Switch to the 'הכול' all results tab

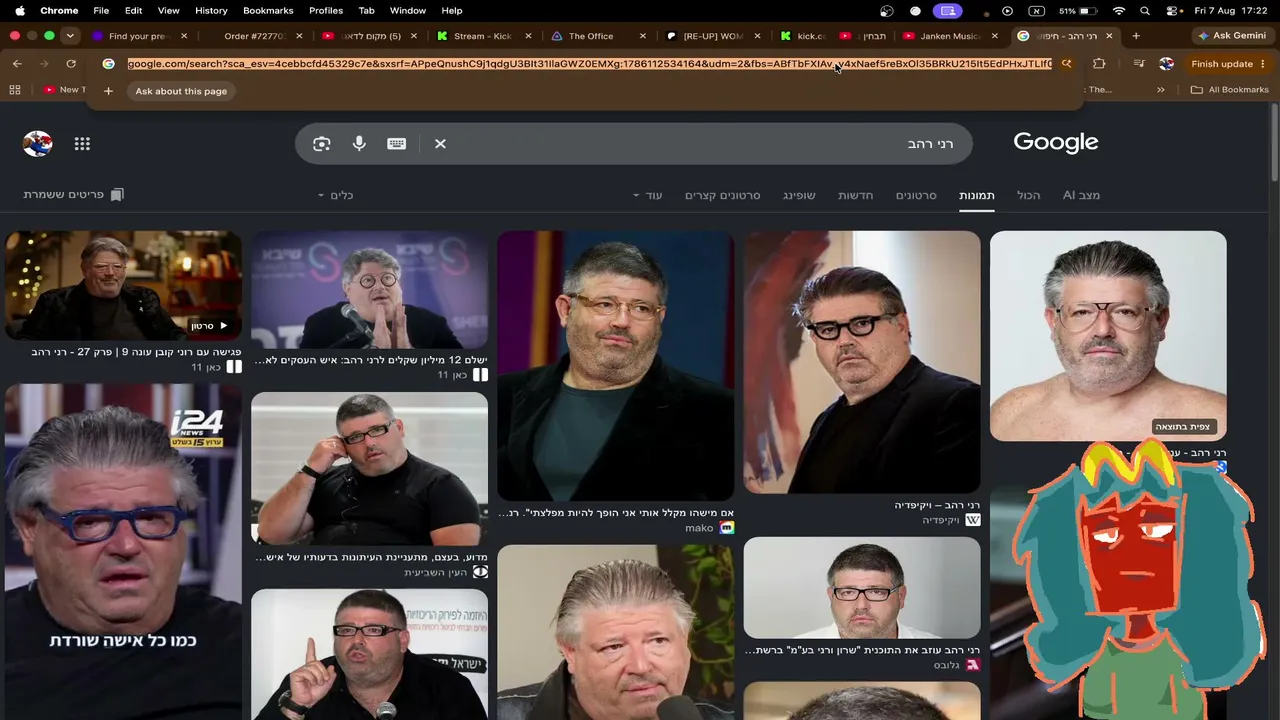tap(1029, 195)
